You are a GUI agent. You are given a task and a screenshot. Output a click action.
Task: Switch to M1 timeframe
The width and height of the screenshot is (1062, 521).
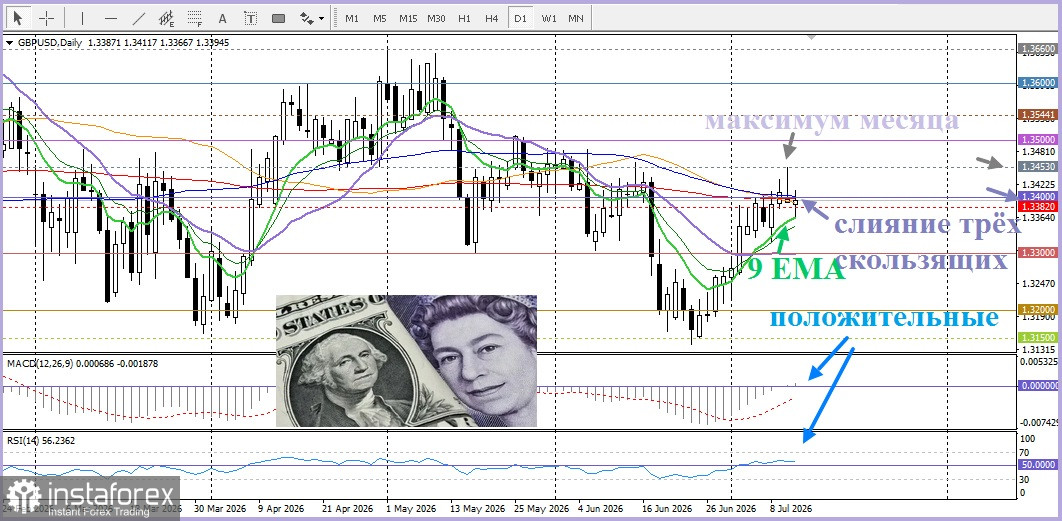tap(352, 18)
